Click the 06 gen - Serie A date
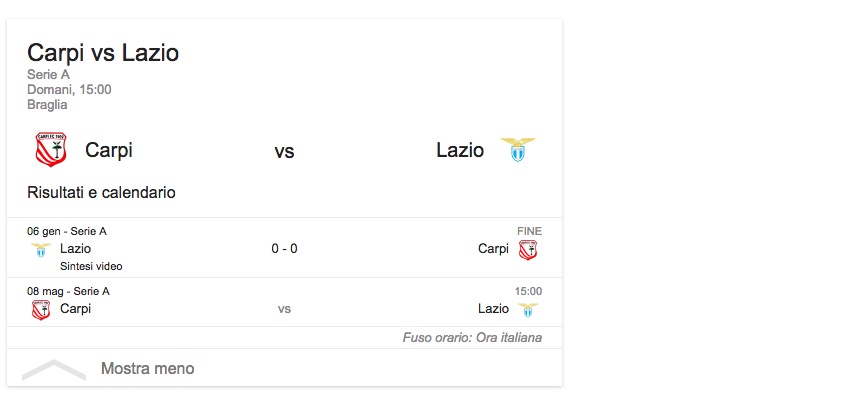 pos(67,231)
